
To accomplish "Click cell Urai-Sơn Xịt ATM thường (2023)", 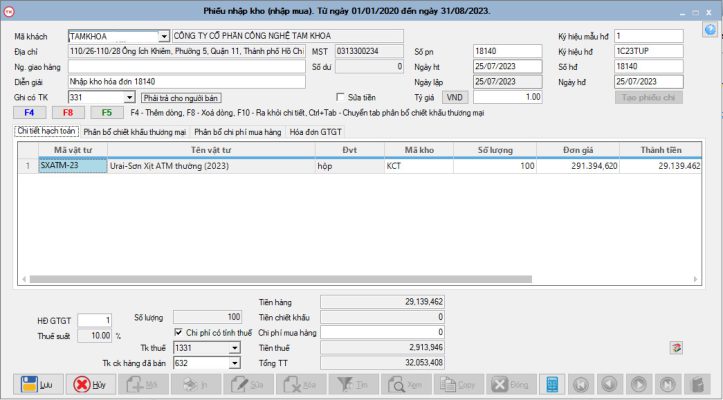I will point(211,166).
